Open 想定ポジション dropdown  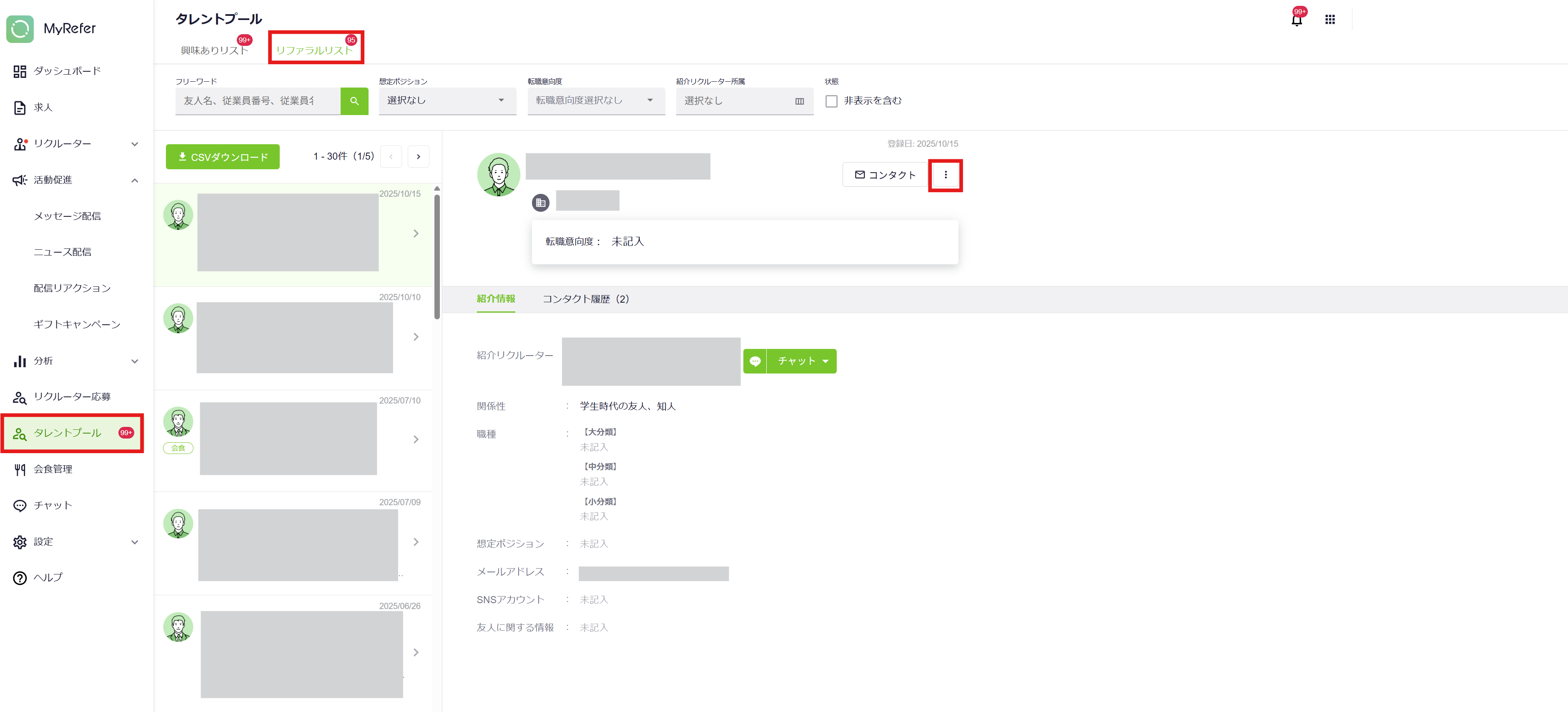point(447,100)
